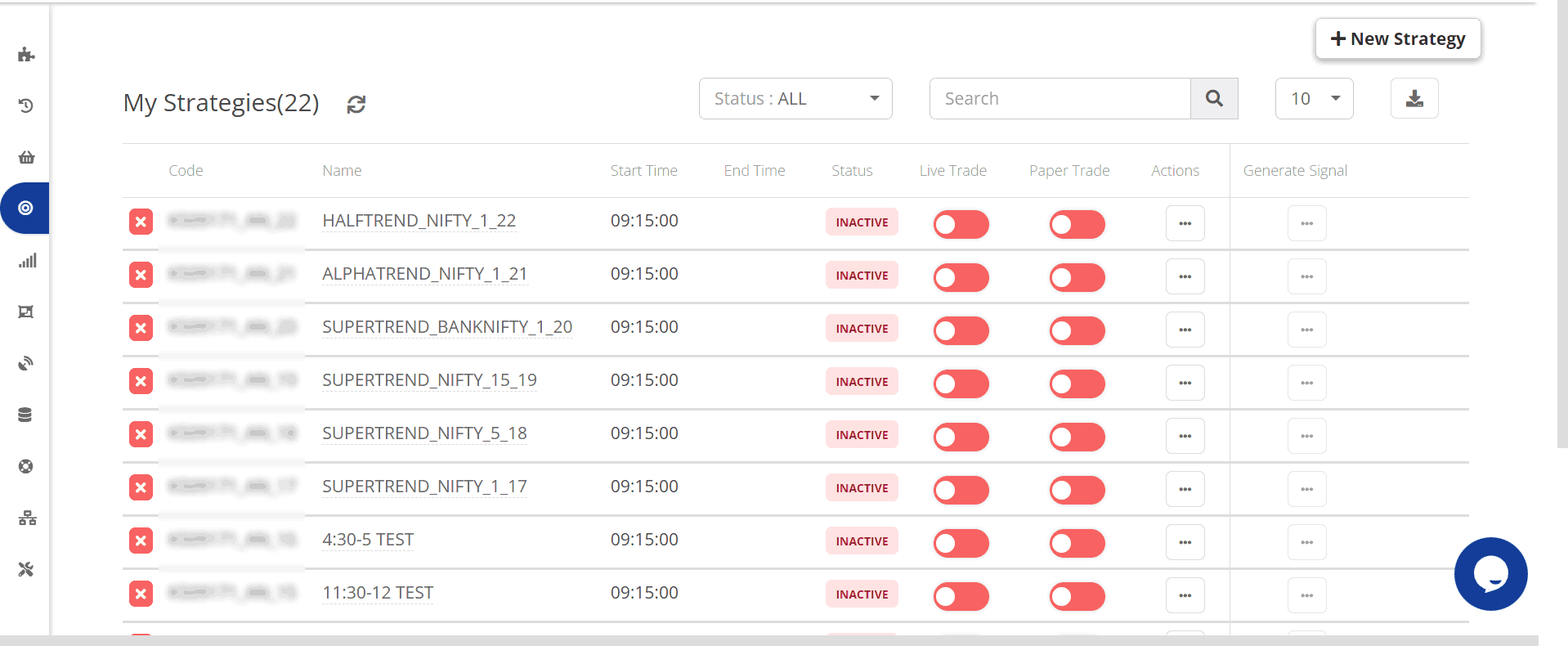This screenshot has width=1568, height=646.
Task: Toggle Paper Trade for SUPERTREND_BANKNIFTY_1_20
Action: click(1077, 330)
